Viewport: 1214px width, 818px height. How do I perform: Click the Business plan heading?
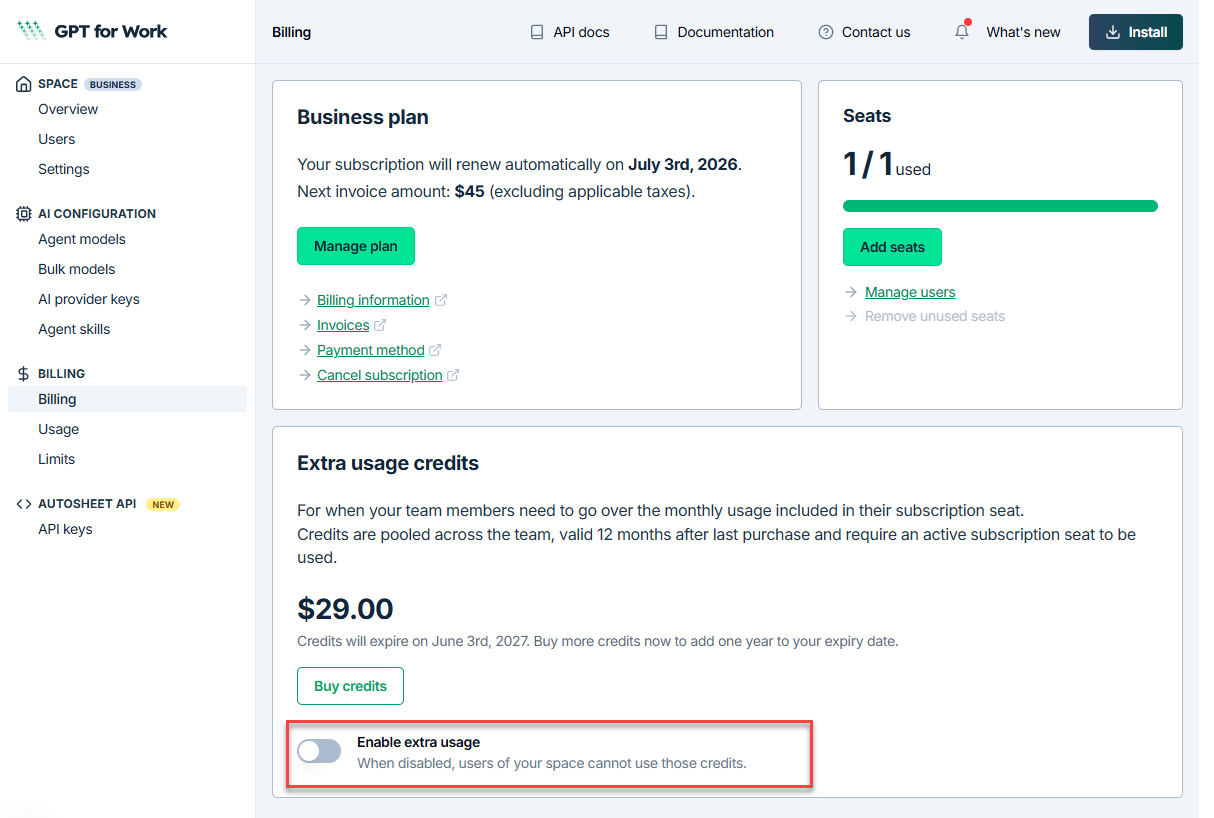pos(363,117)
